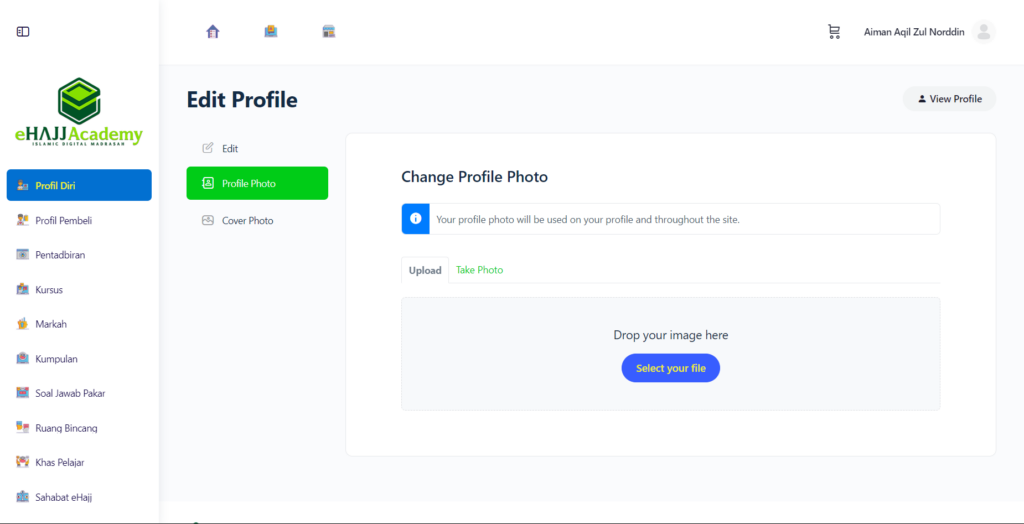Click the blue info icon
Viewport: 1024px width, 524px height.
pos(415,219)
